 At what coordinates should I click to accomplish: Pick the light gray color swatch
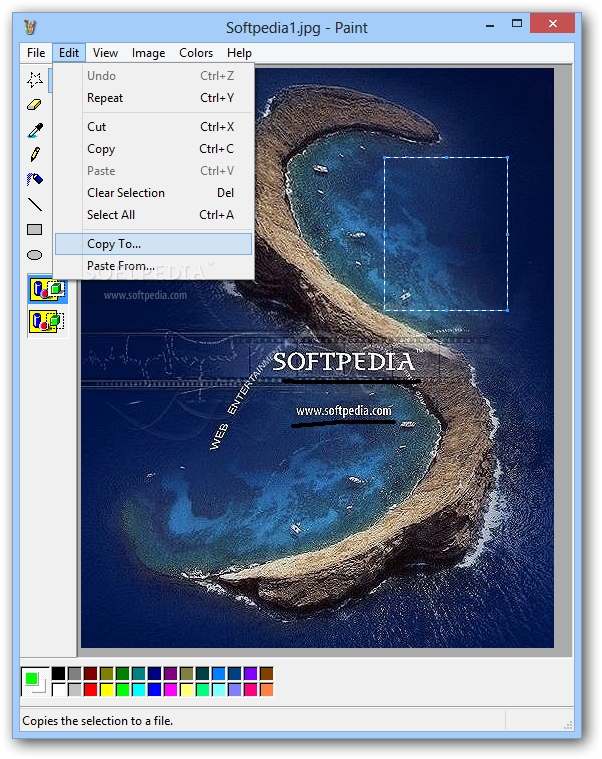point(75,689)
